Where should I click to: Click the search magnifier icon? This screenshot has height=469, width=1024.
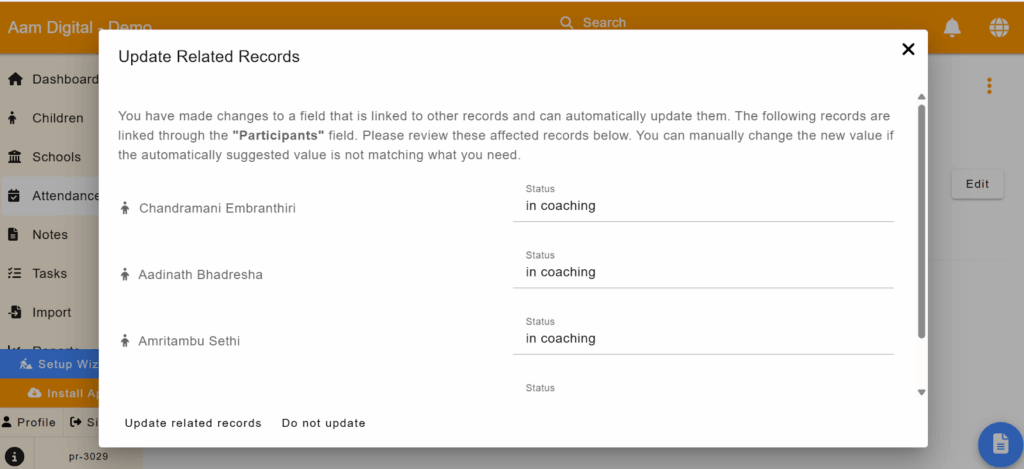click(x=567, y=23)
